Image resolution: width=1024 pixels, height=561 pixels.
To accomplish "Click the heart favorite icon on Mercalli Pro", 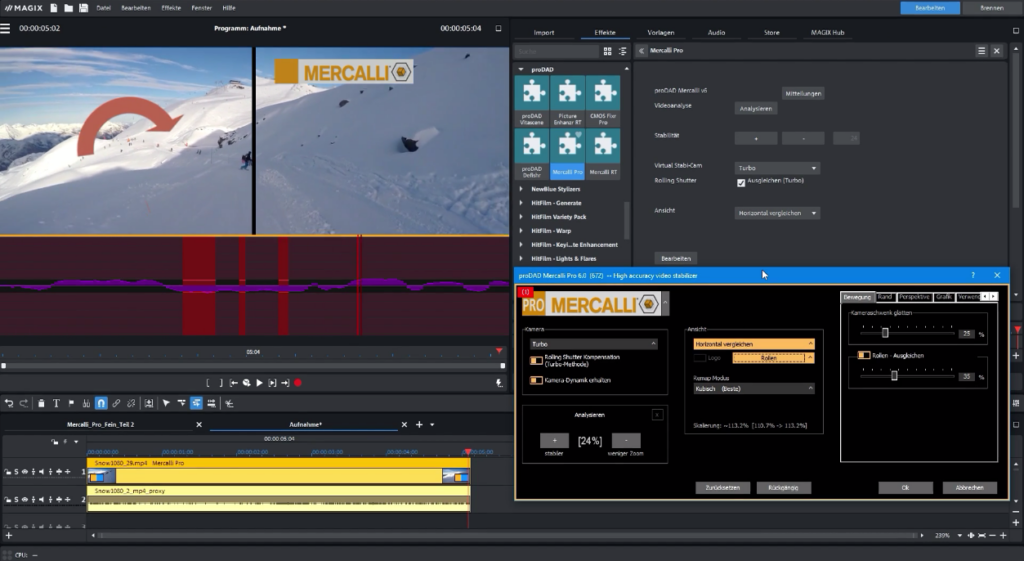I will pos(579,135).
